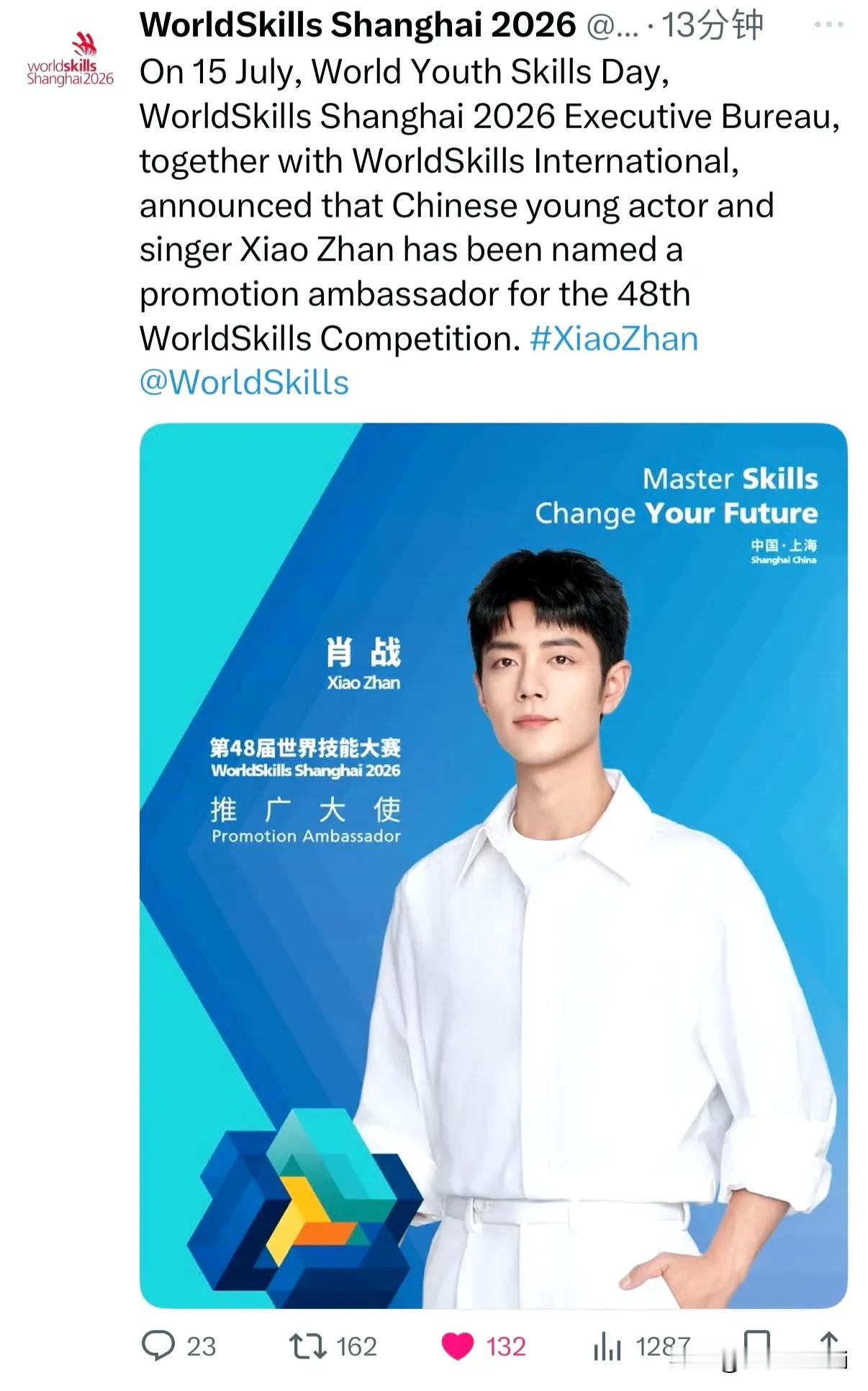Open the three-dot more options menu
The height and width of the screenshot is (1391, 868).
[828, 24]
